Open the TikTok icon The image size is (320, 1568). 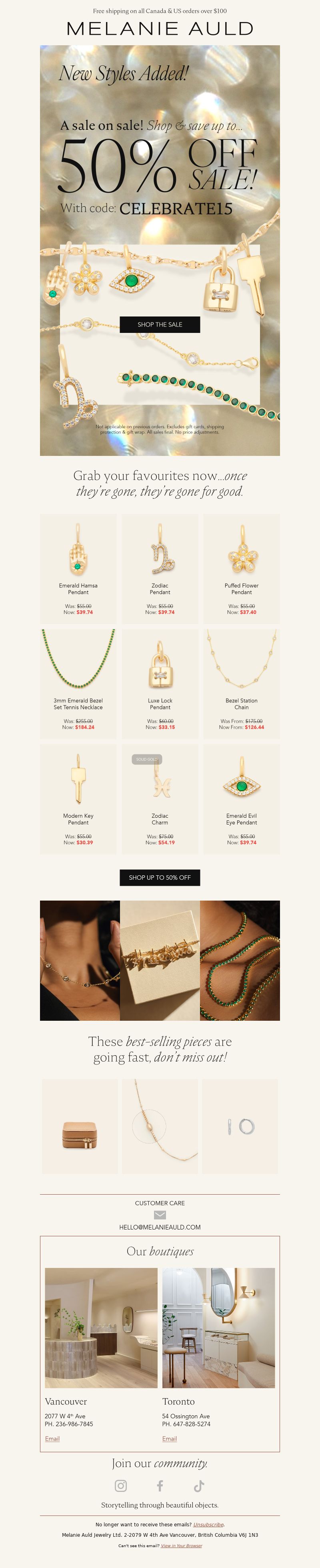[x=198, y=1486]
